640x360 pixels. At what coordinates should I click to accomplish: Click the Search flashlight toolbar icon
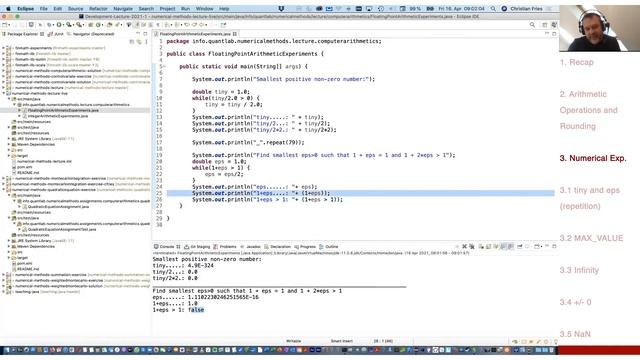[x=118, y=25]
